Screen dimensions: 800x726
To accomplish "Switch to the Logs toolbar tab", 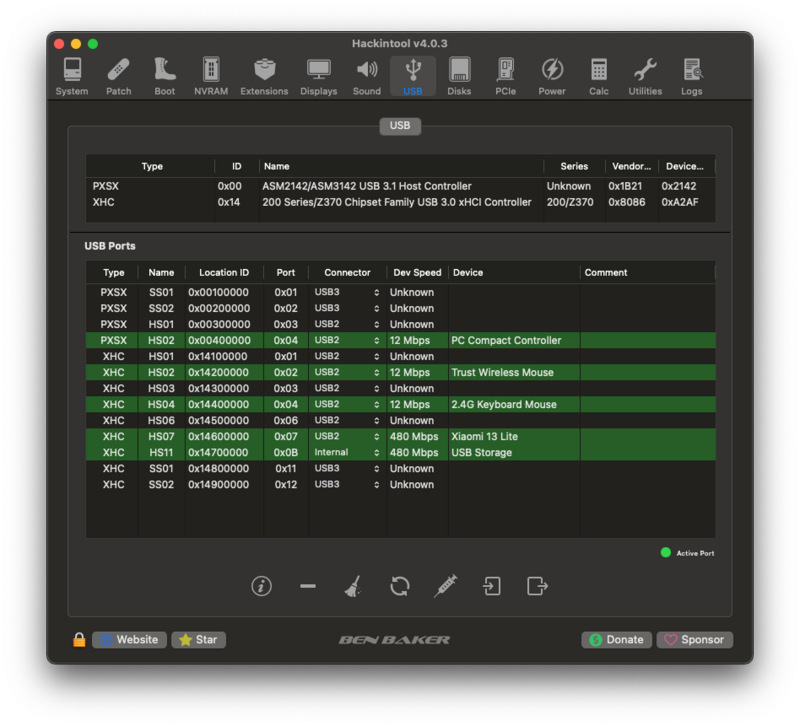I will point(692,77).
